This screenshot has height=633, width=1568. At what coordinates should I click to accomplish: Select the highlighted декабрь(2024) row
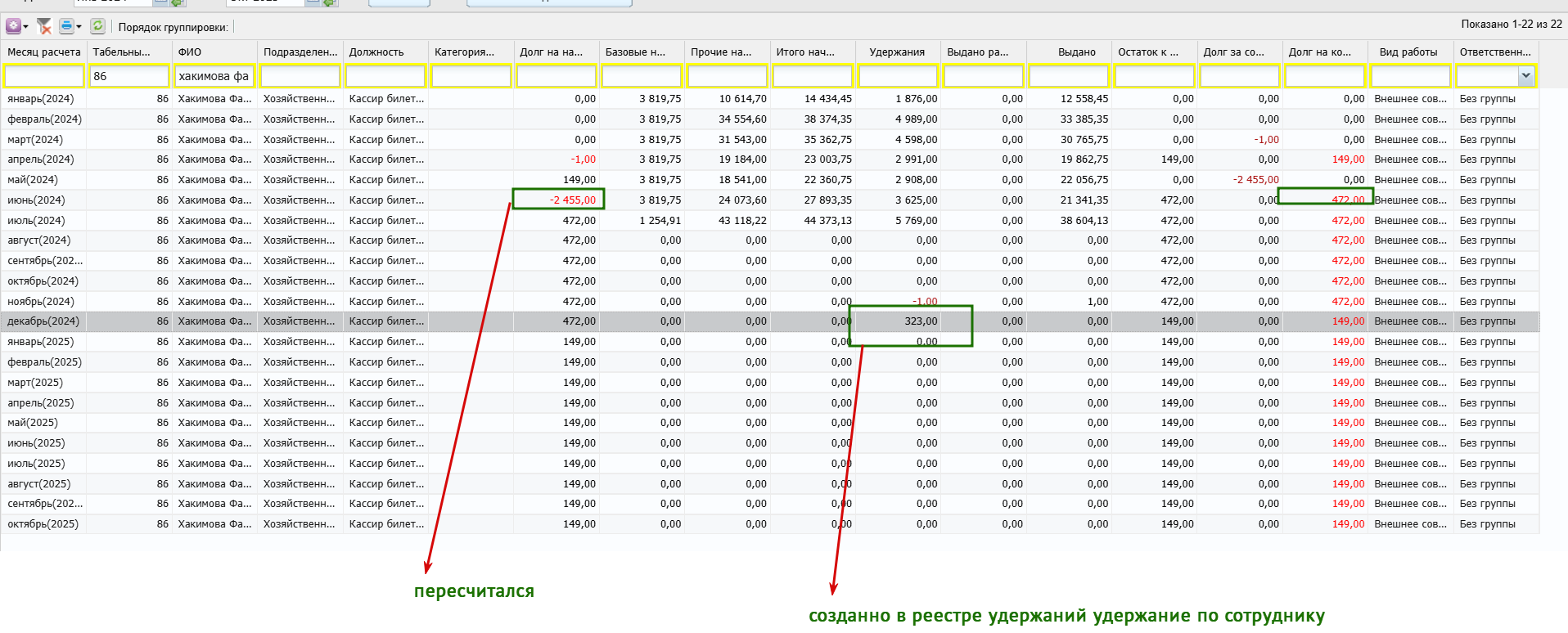point(770,321)
